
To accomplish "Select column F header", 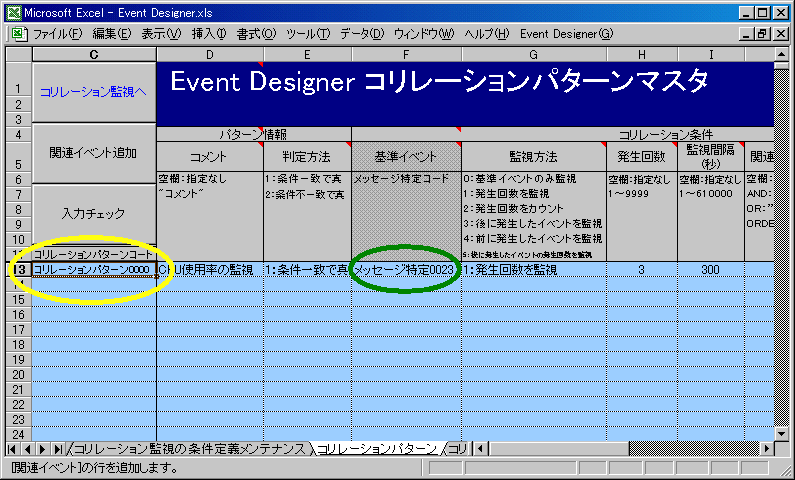I will (x=406, y=54).
